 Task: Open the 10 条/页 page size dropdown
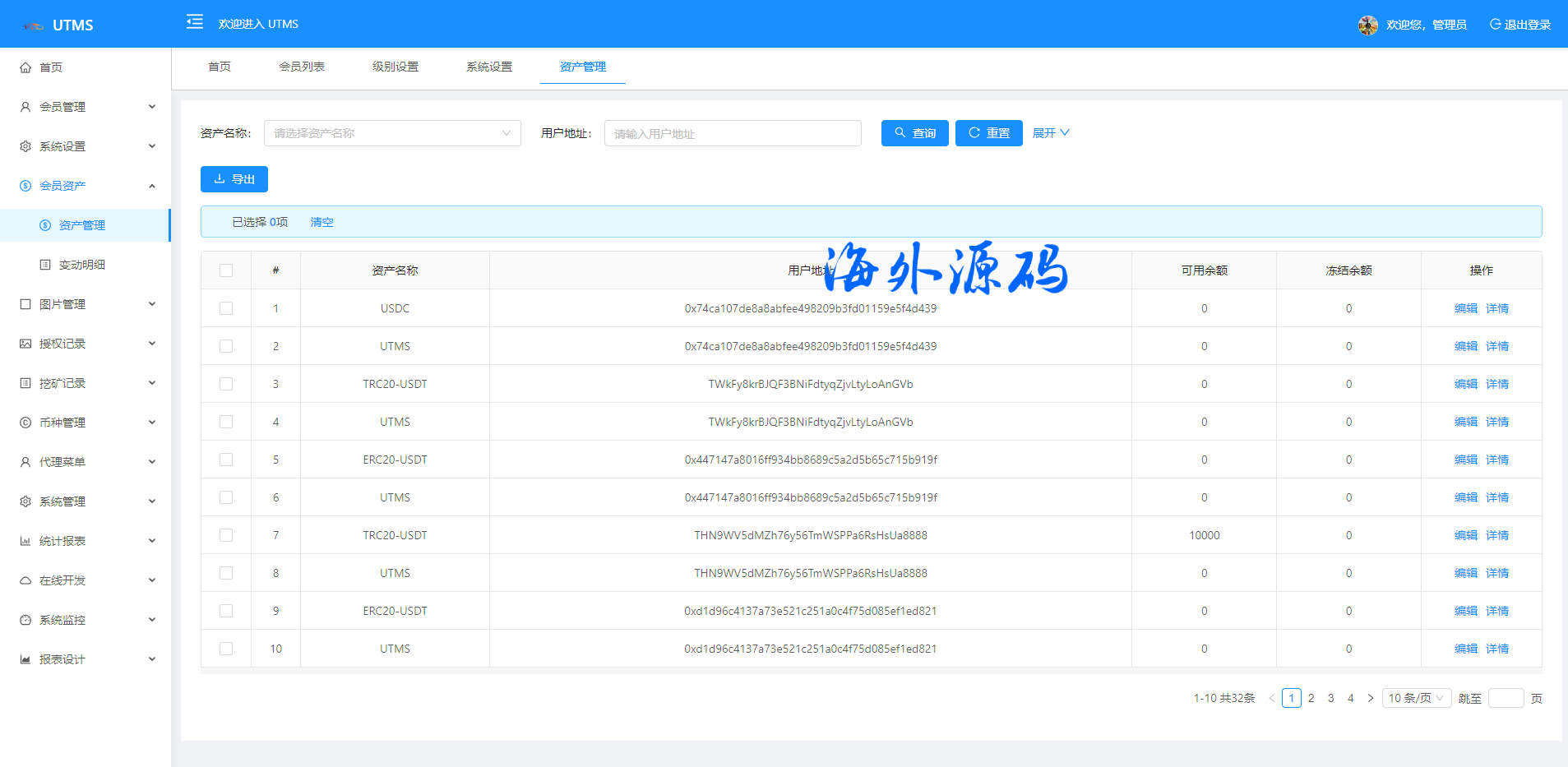pyautogui.click(x=1416, y=698)
